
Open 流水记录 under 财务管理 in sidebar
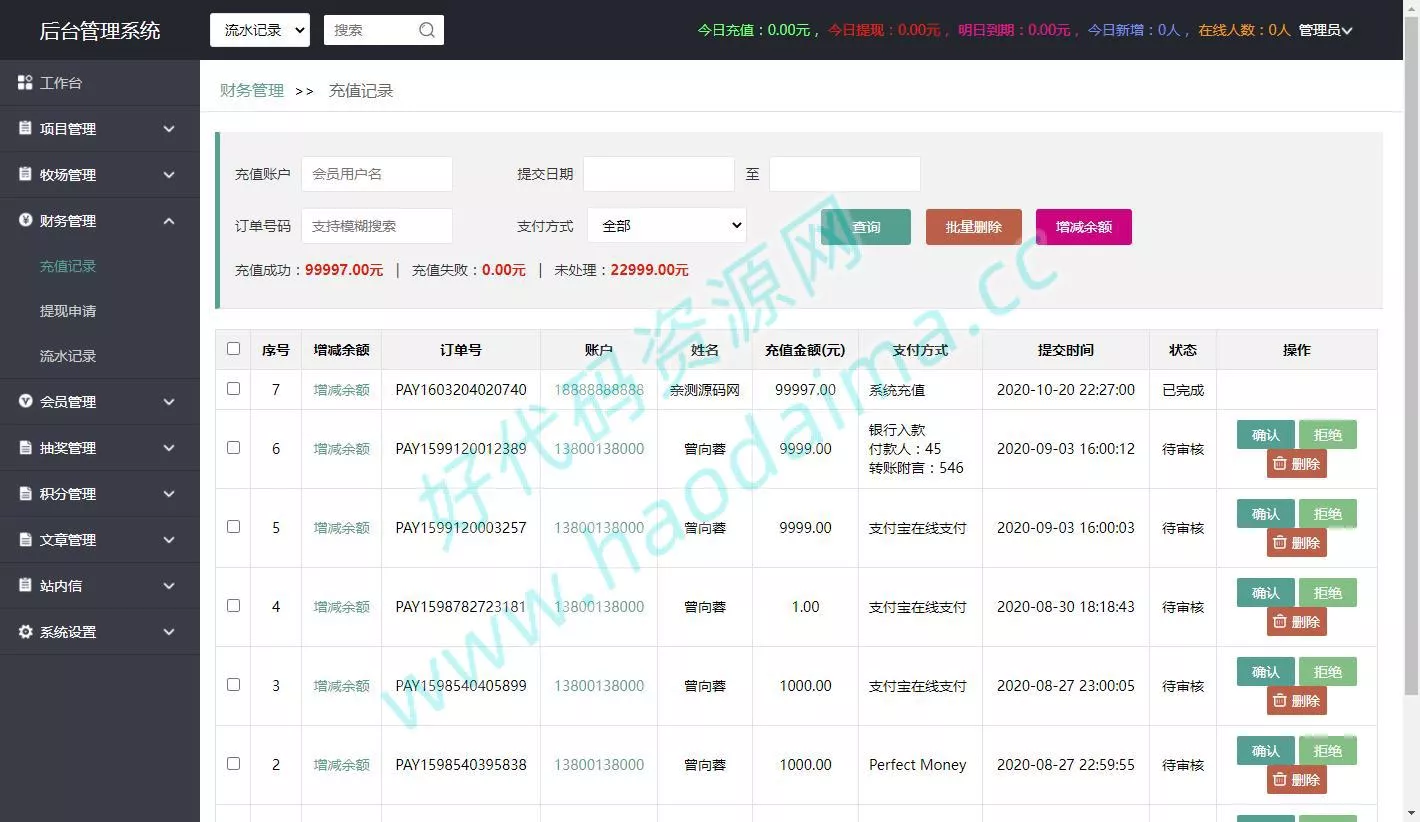pos(68,356)
